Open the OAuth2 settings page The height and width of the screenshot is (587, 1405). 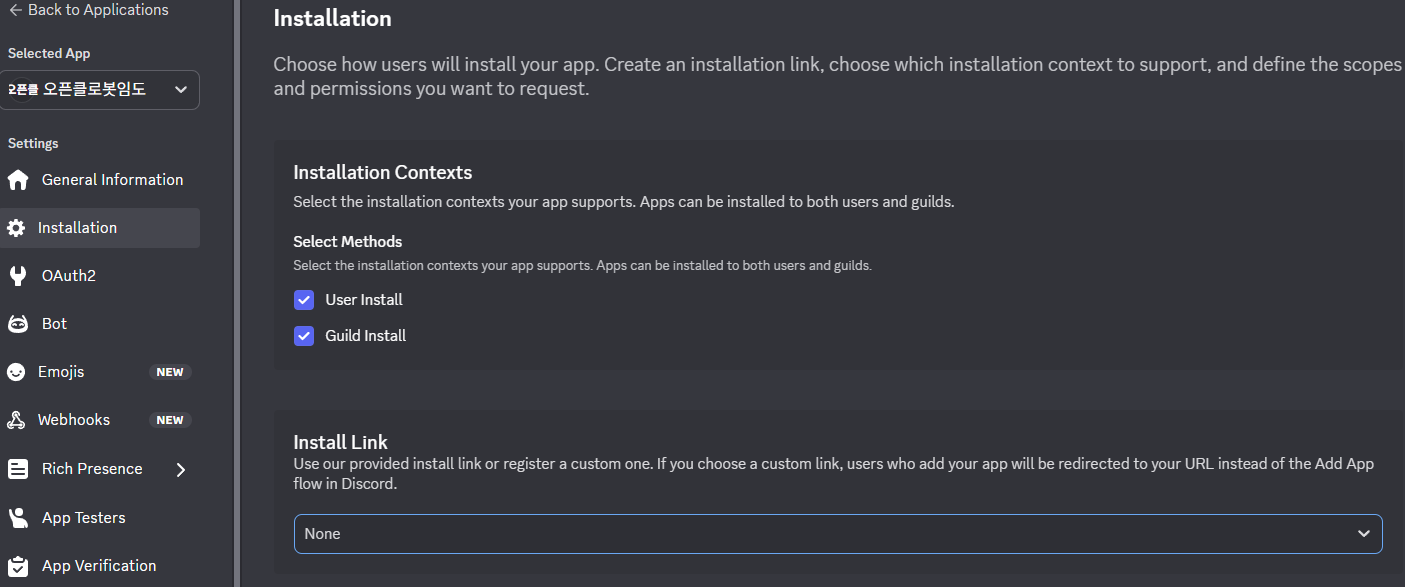[x=100, y=276]
